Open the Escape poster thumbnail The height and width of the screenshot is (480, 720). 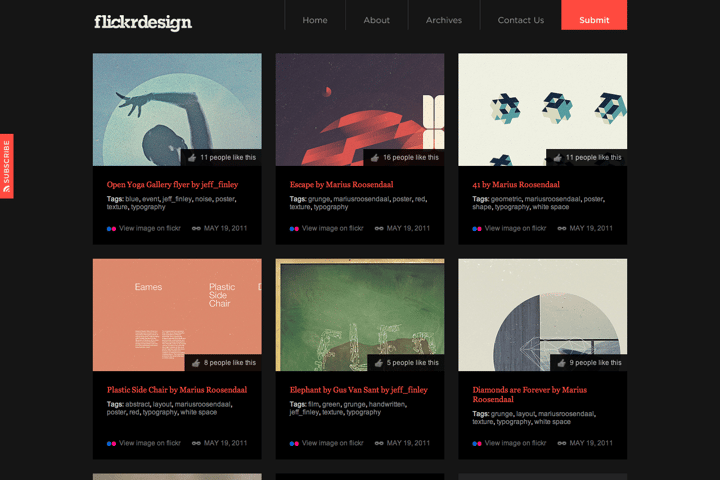(360, 109)
